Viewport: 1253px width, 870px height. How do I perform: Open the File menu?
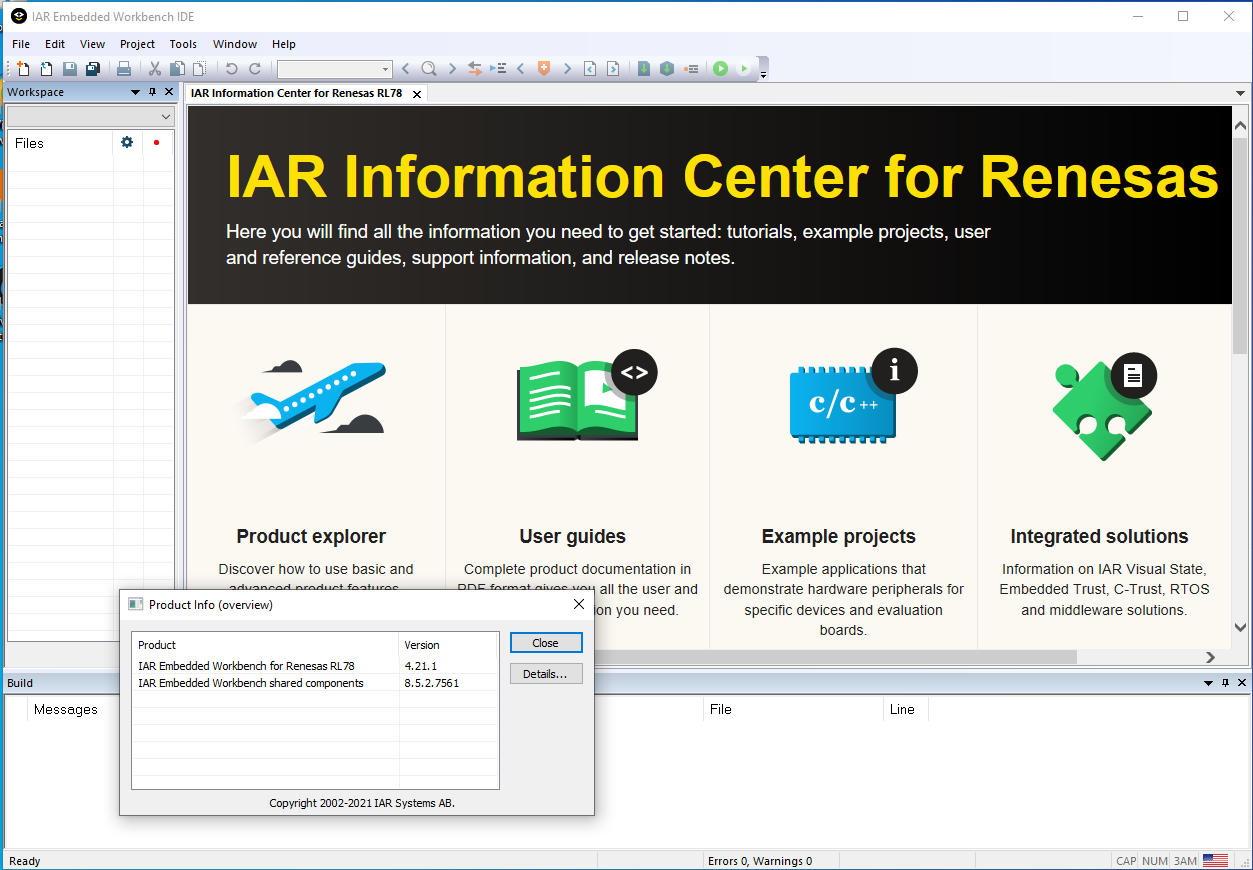pos(21,44)
